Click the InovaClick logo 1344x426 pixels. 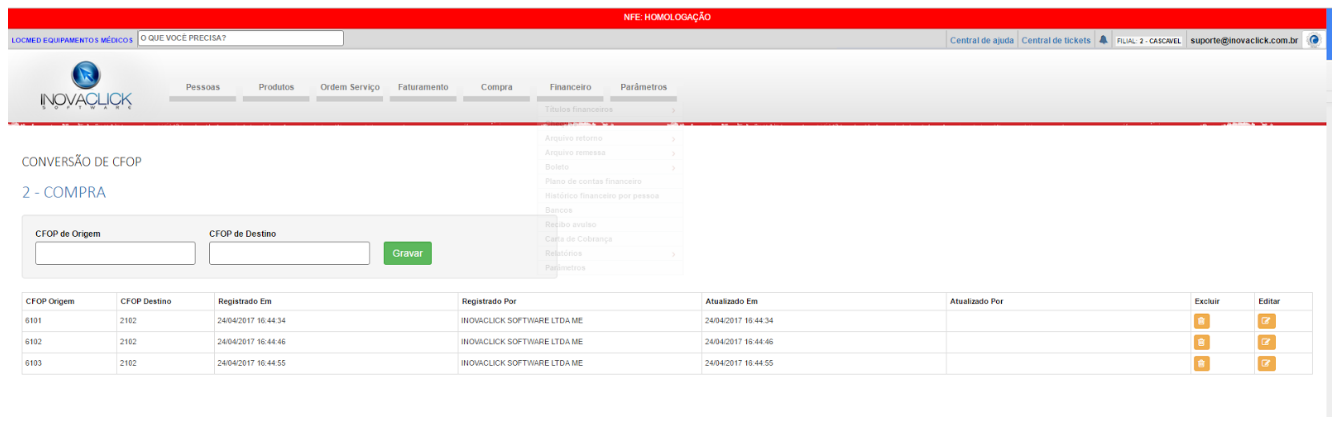[x=86, y=88]
